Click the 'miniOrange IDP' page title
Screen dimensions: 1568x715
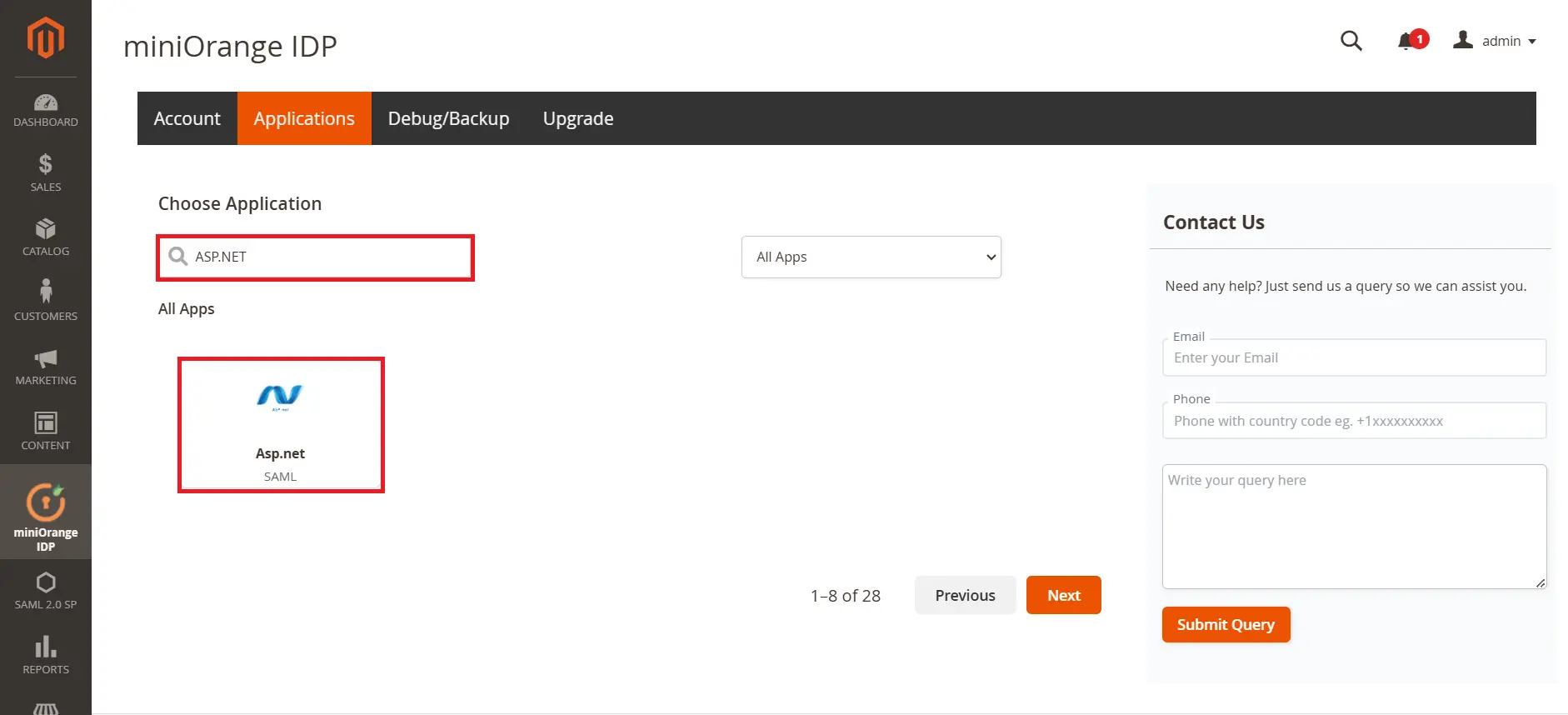coord(230,46)
